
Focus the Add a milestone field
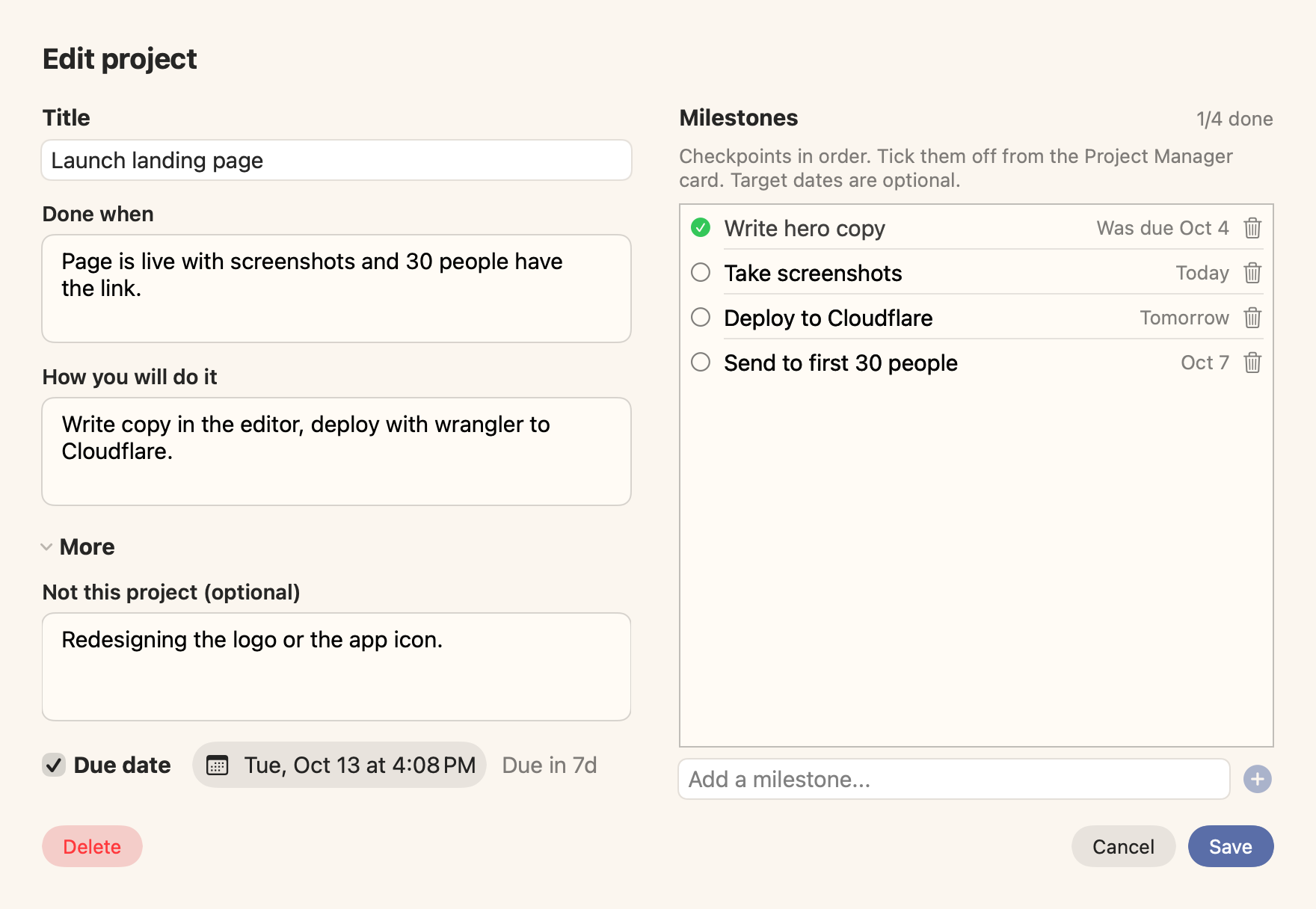(x=954, y=779)
